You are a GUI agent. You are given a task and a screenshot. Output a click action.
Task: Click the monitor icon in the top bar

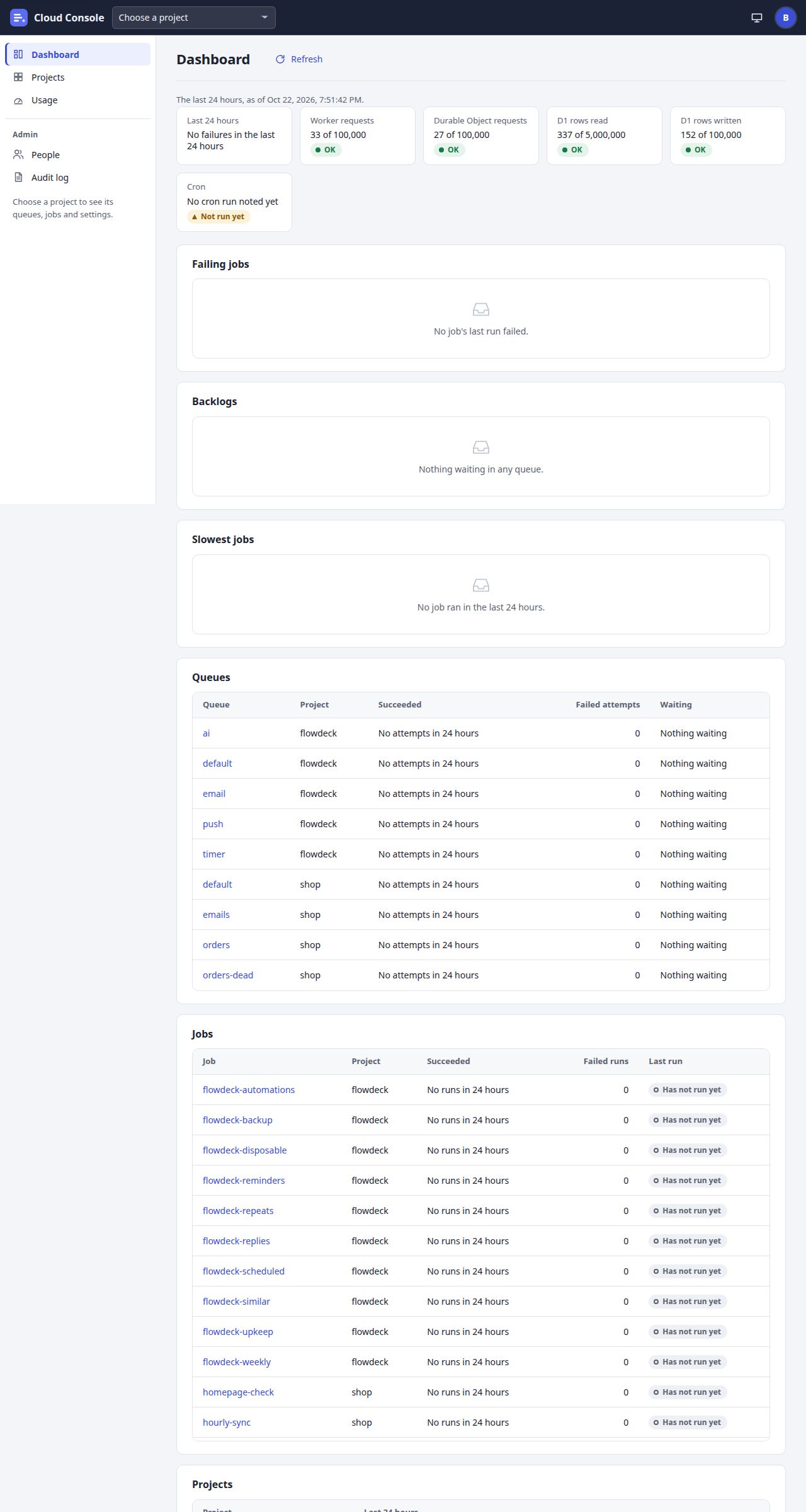[757, 18]
